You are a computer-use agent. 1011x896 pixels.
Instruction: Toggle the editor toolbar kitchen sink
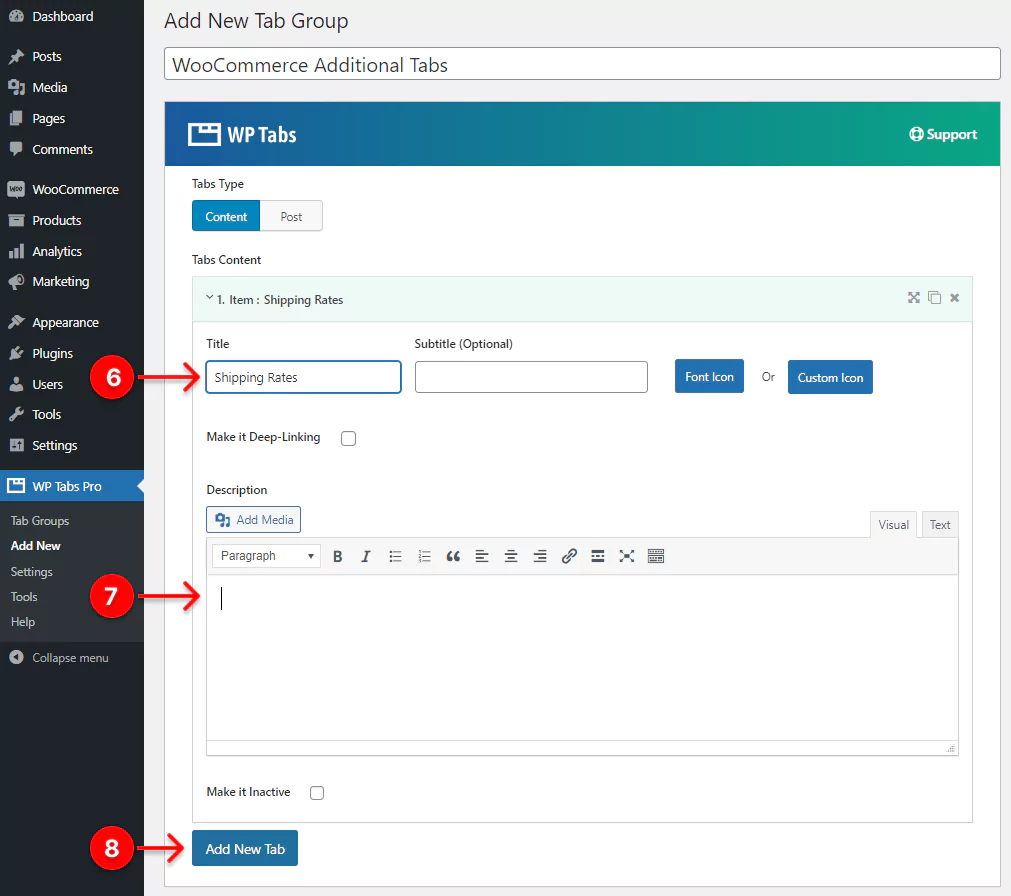click(x=656, y=556)
